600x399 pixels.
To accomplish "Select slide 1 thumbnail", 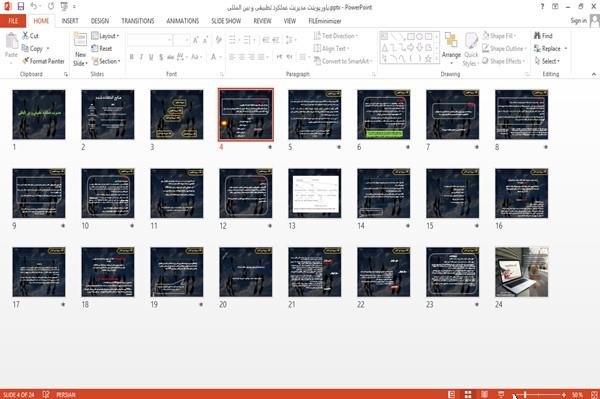I will point(39,114).
